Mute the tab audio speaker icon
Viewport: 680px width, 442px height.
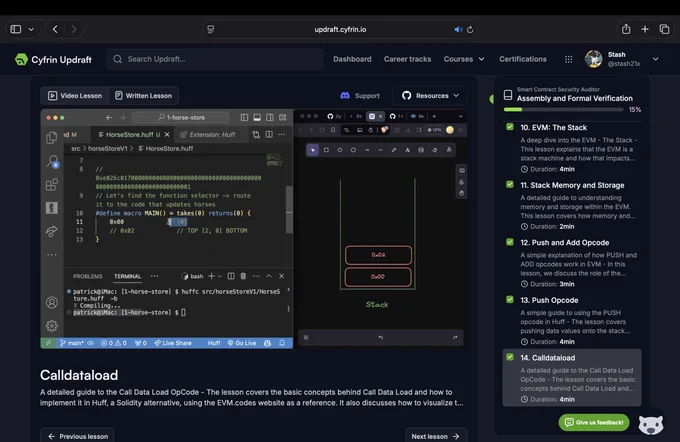click(458, 29)
